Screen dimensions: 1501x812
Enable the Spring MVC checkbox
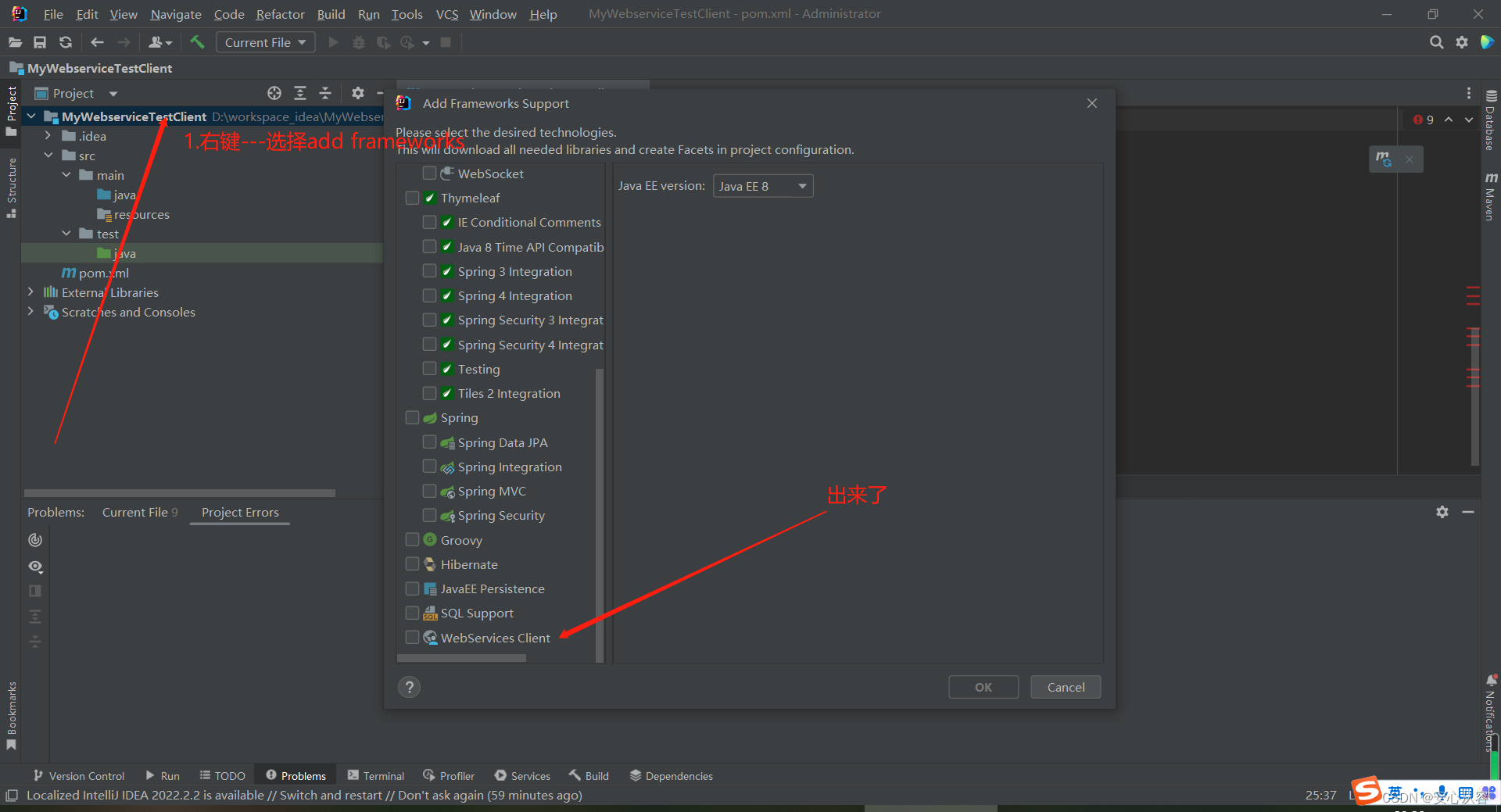click(429, 491)
